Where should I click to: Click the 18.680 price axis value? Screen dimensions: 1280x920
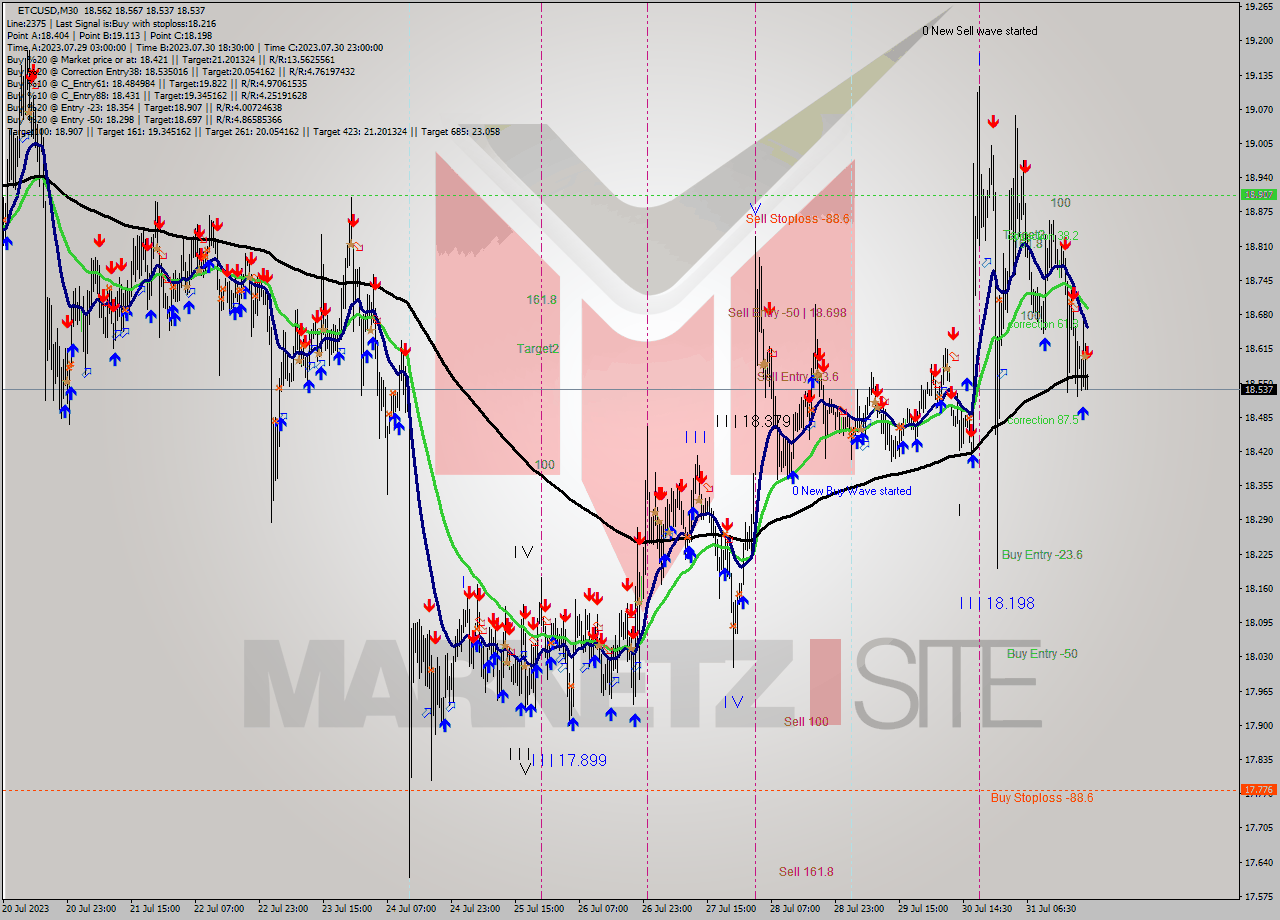click(x=1258, y=314)
